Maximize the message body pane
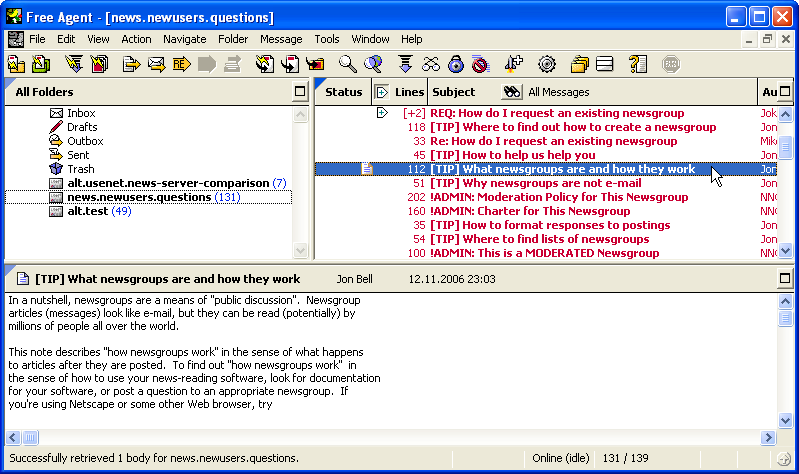This screenshot has width=799, height=474. coord(785,279)
